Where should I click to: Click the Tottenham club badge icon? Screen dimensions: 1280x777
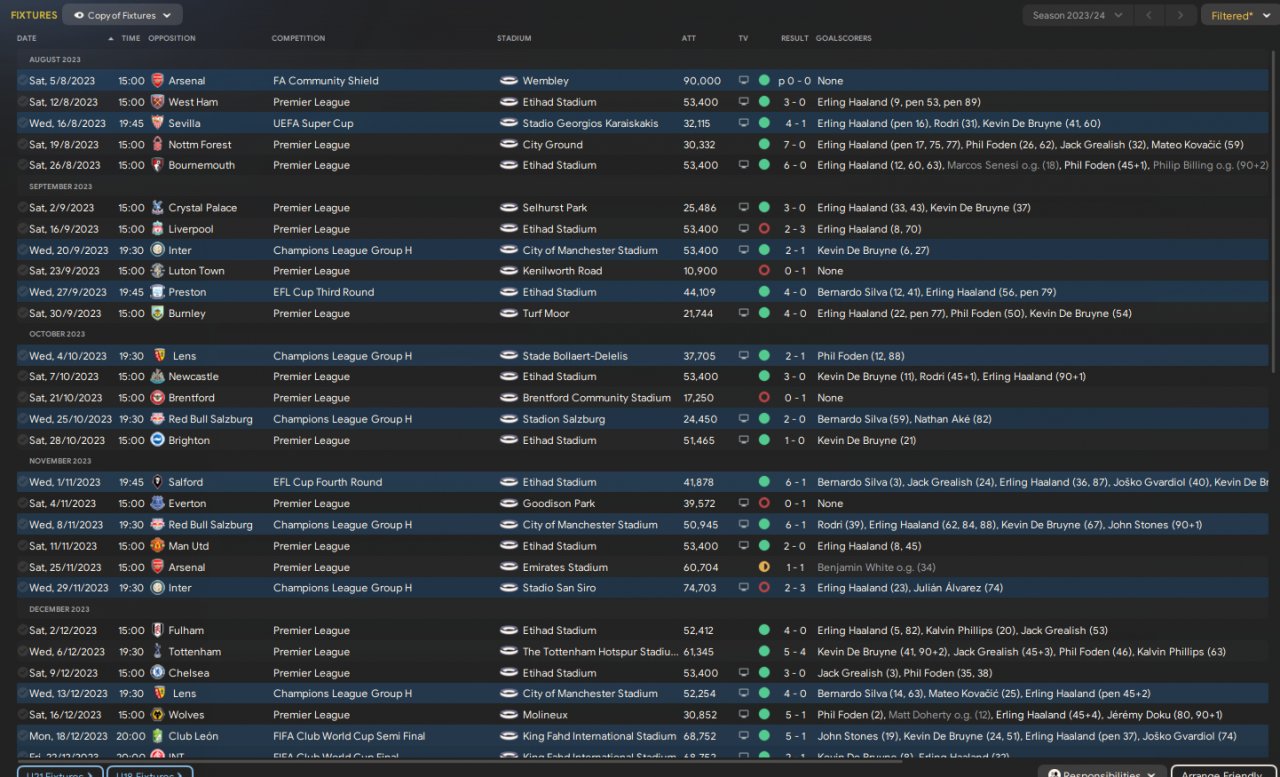(x=157, y=652)
